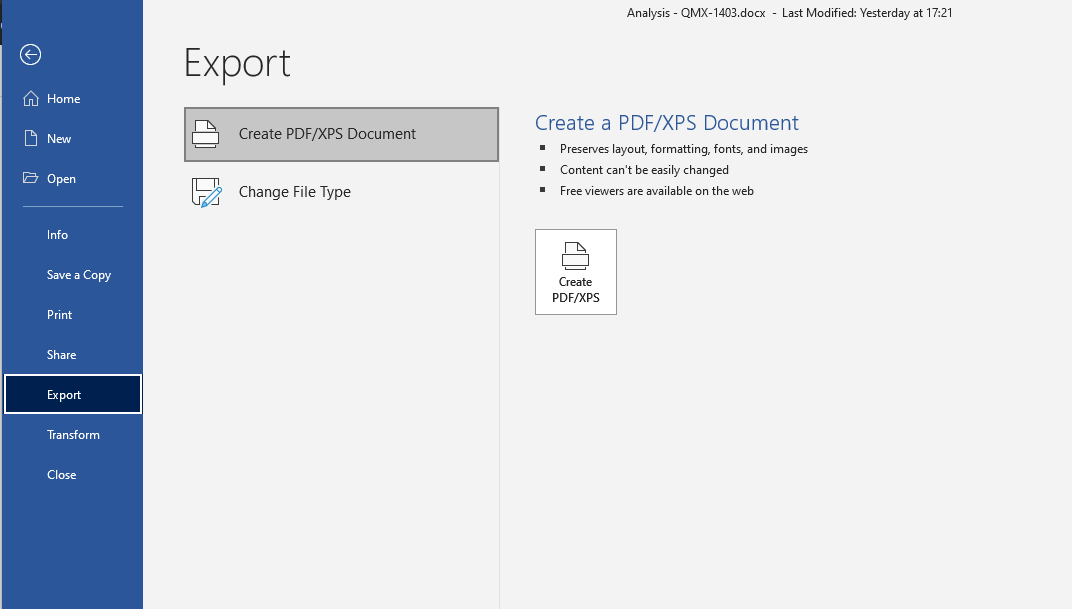Open the Home page in sidebar
Image resolution: width=1072 pixels, height=609 pixels.
pos(72,99)
